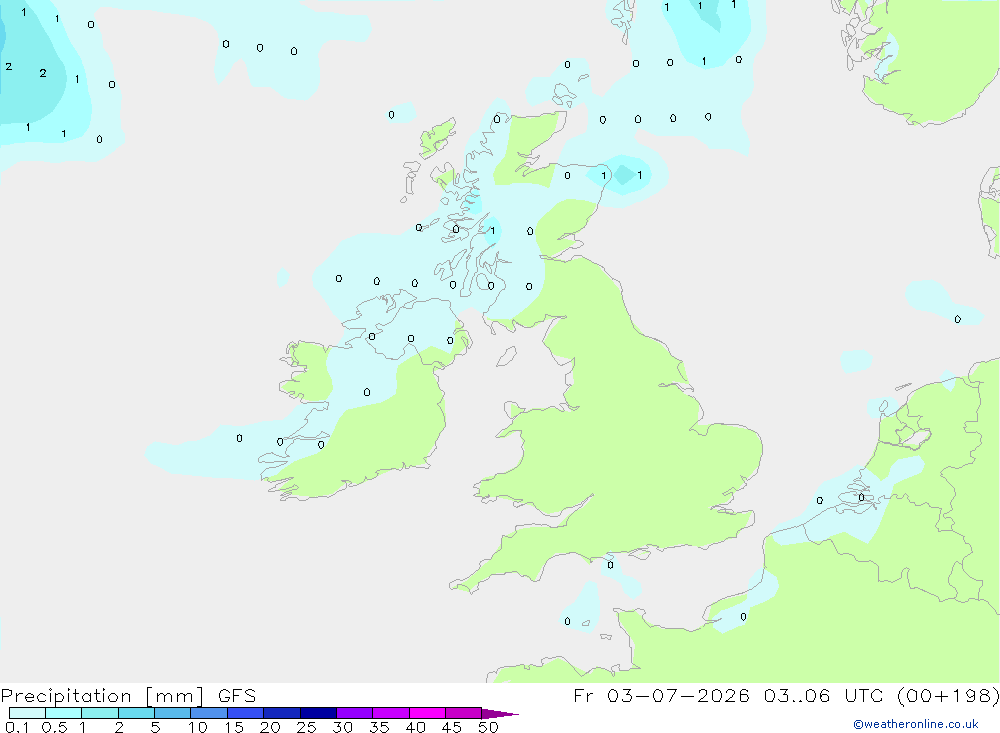The height and width of the screenshot is (733, 1000).
Task: Select the 45–50 mm legend swatch
Action: pos(464,713)
